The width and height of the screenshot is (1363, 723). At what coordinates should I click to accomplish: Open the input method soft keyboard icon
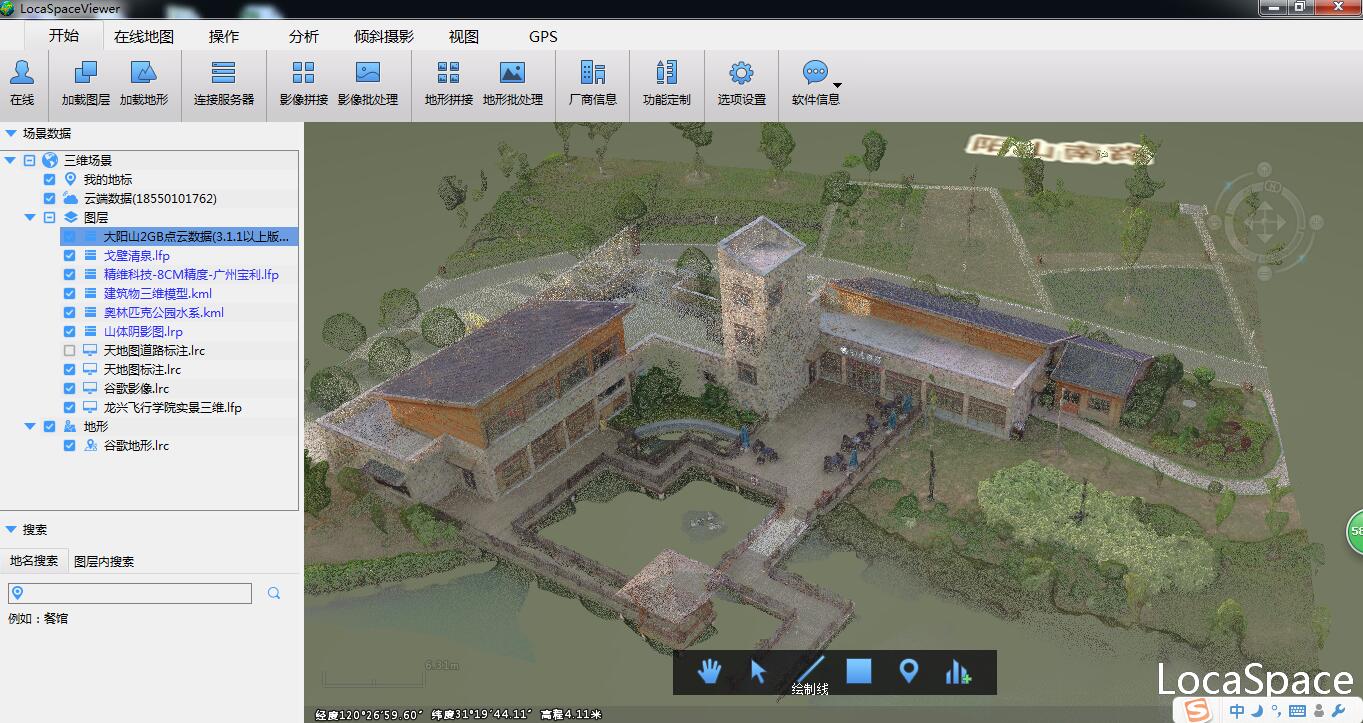coord(1297,710)
